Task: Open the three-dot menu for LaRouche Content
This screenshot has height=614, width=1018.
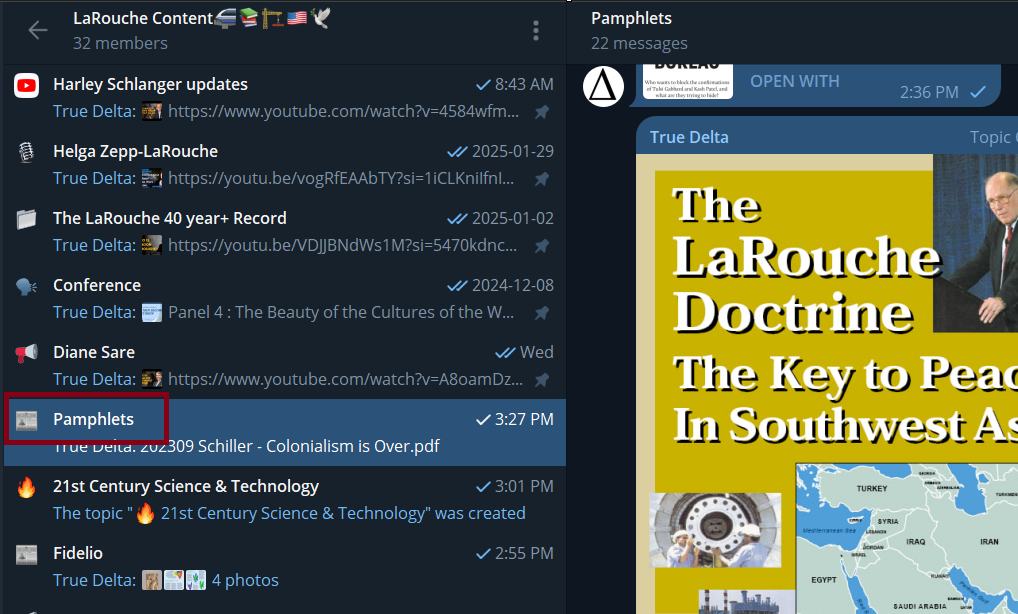Action: click(x=536, y=31)
